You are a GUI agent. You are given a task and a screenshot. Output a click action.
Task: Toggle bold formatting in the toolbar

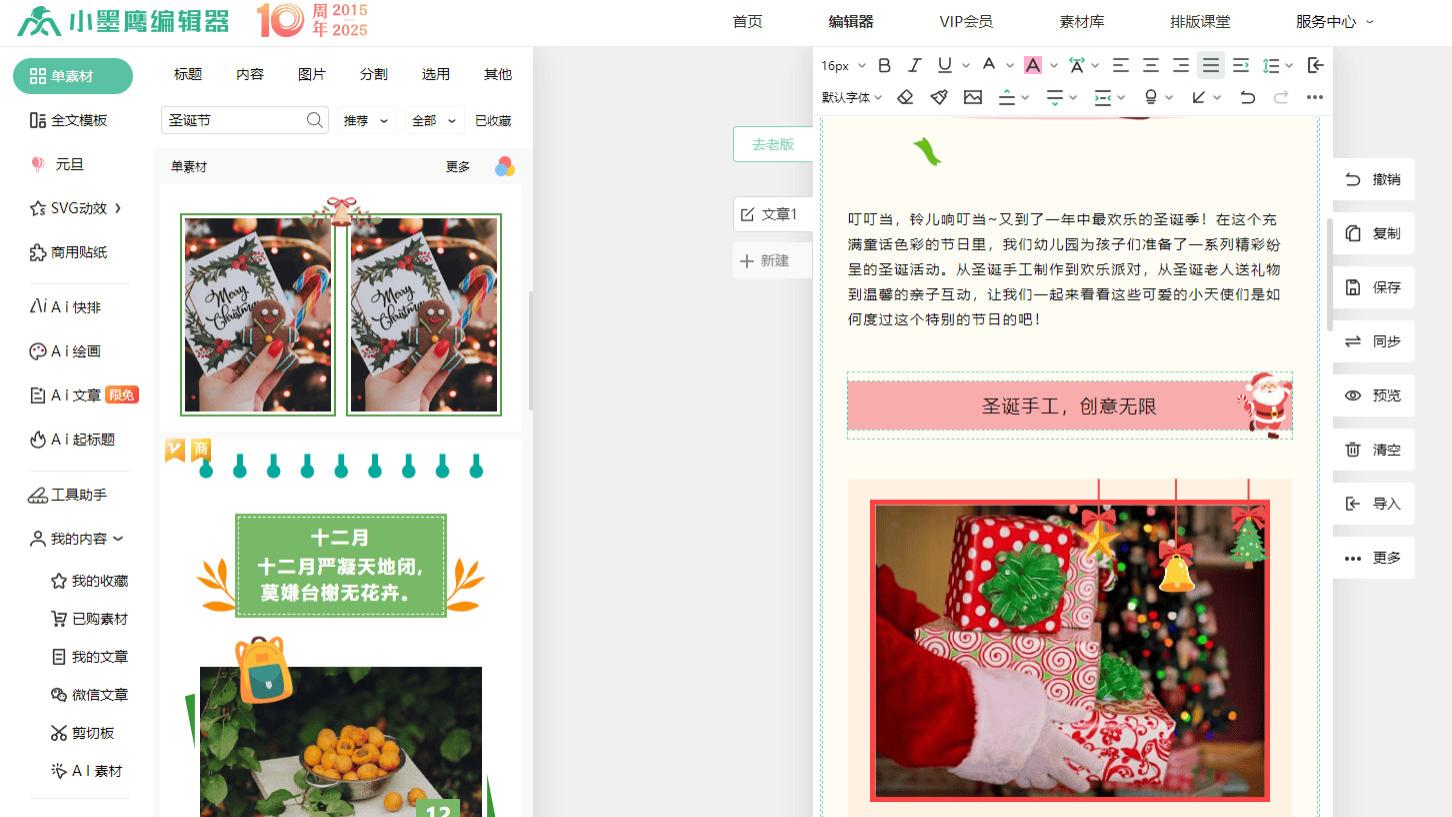tap(883, 65)
